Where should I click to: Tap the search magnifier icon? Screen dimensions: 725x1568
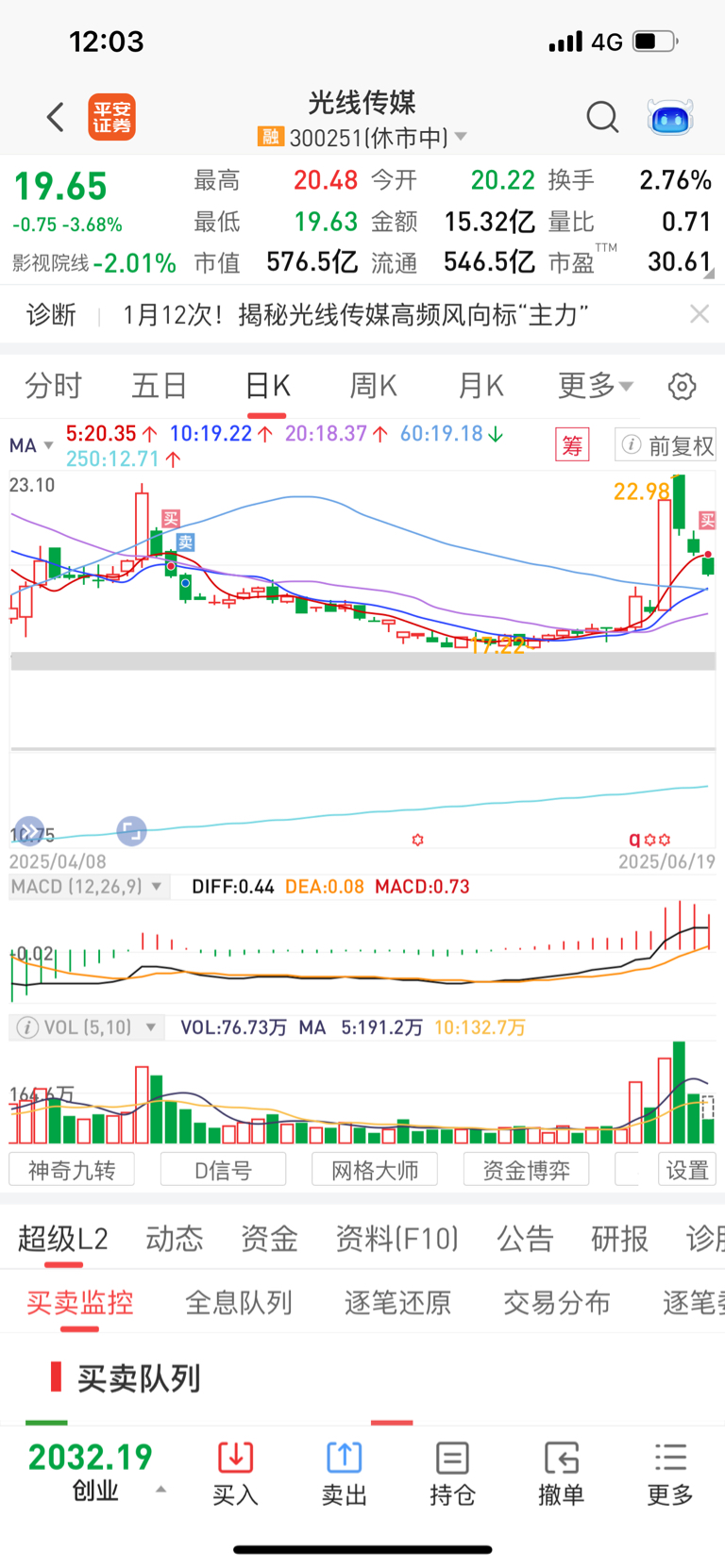coord(602,117)
